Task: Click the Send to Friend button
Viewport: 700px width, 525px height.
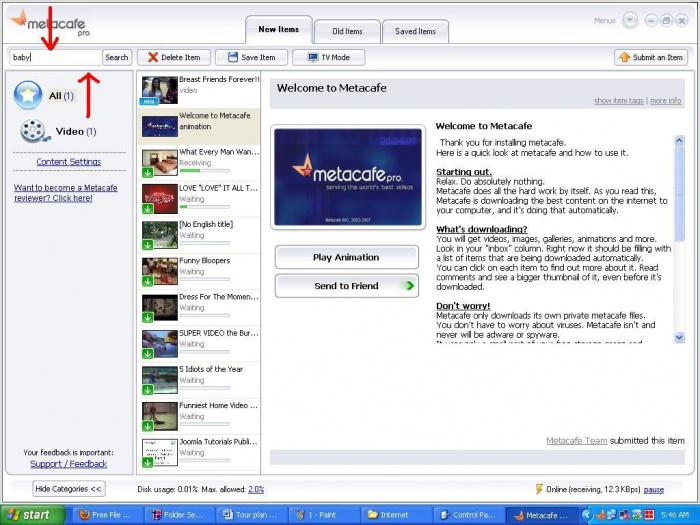Action: pyautogui.click(x=346, y=286)
